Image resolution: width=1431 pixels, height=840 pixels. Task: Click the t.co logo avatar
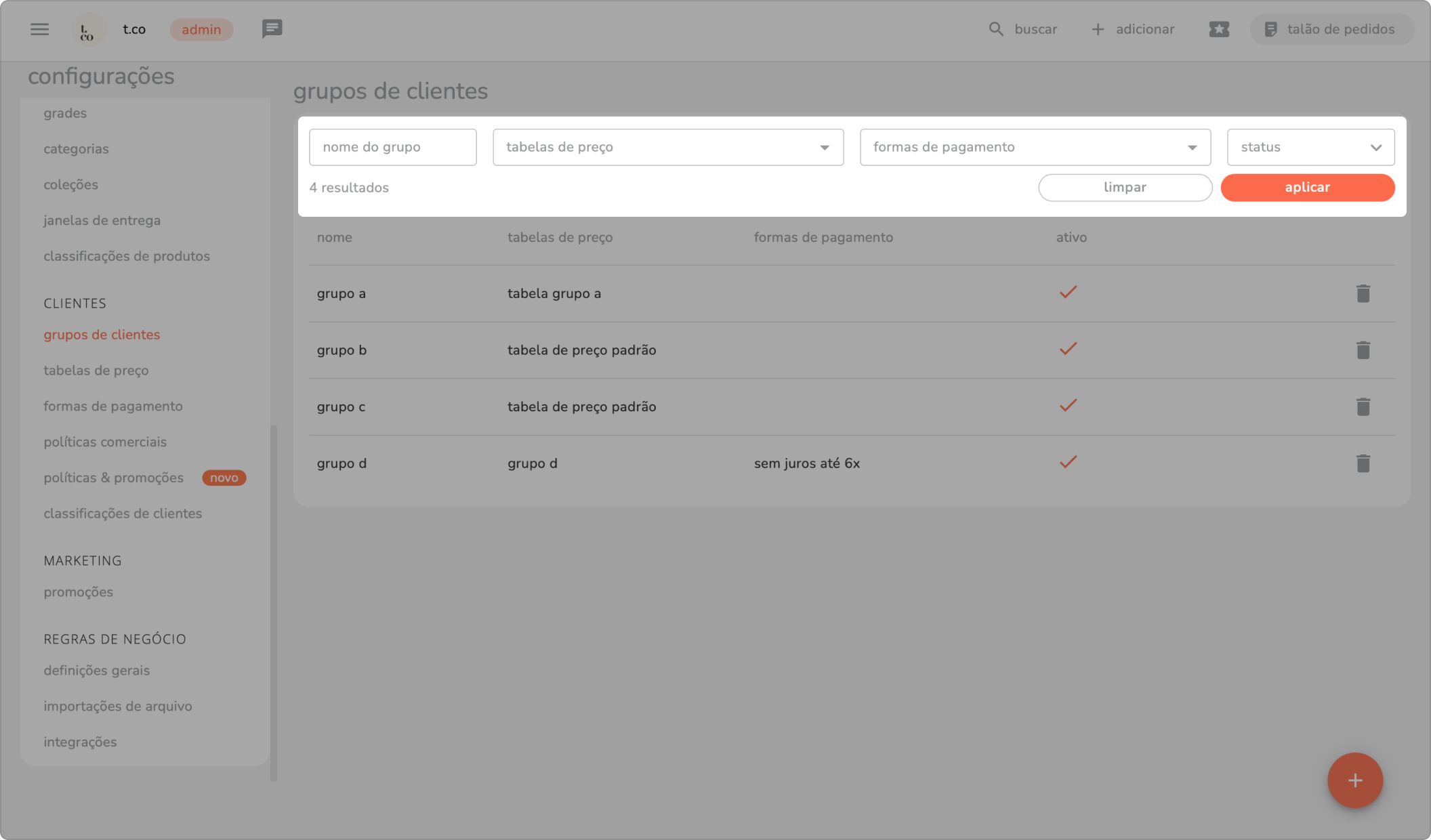(88, 30)
